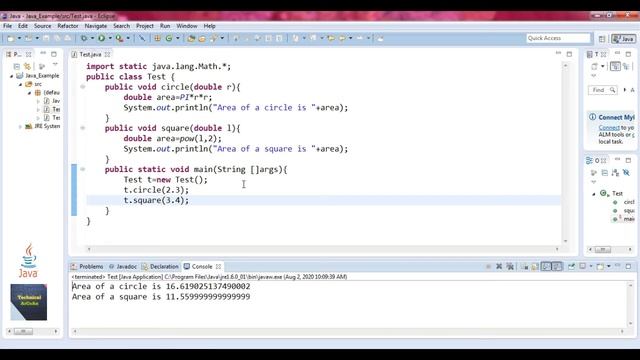640x360 pixels.
Task: Click the Run External Tools icon
Action: [x=119, y=38]
